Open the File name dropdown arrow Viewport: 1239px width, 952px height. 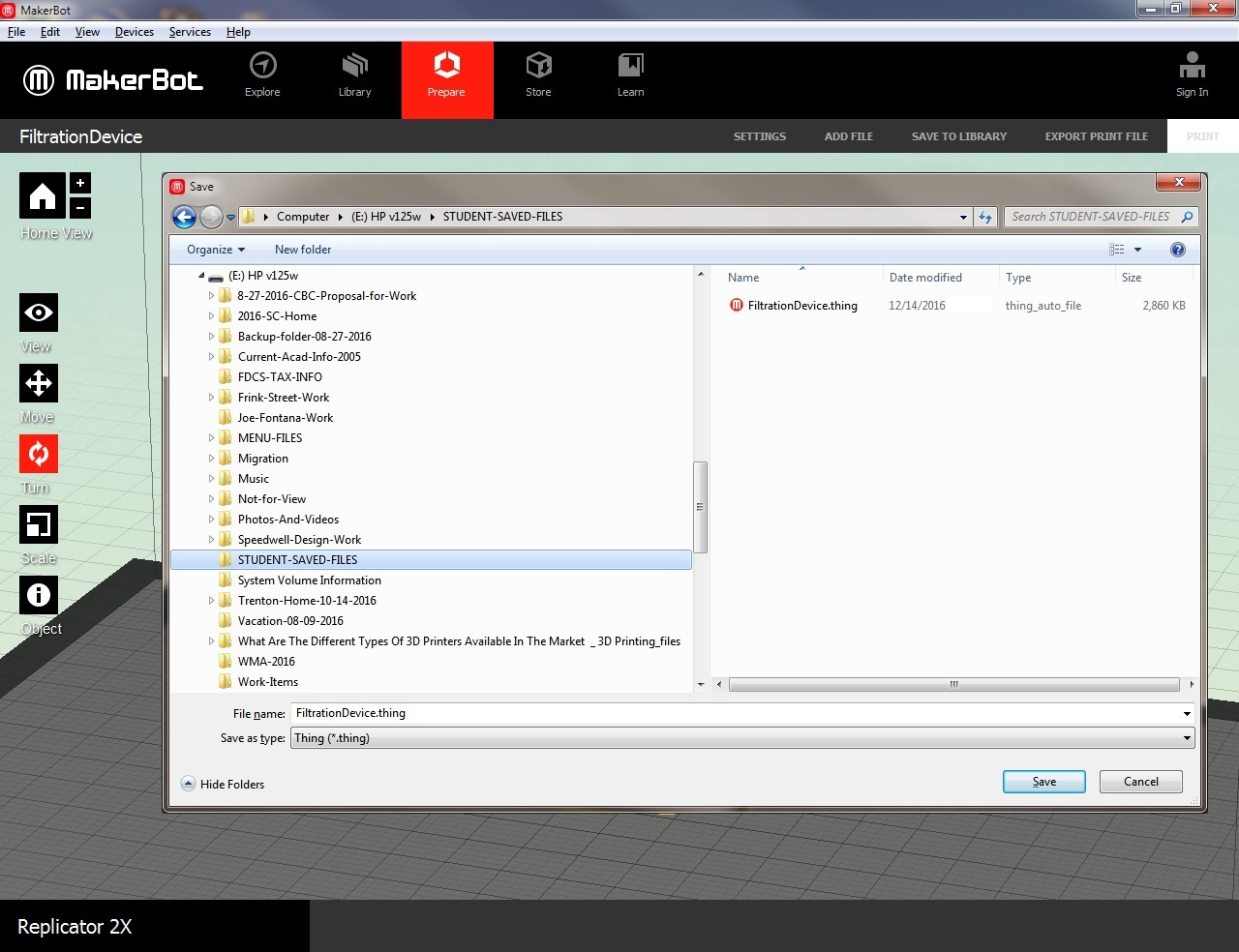[x=1187, y=714]
